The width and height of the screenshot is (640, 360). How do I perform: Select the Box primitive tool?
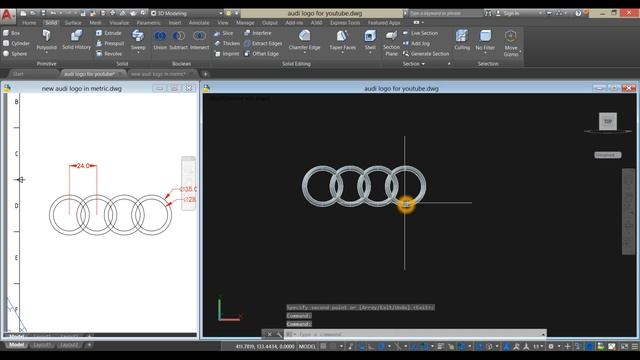pyautogui.click(x=11, y=33)
